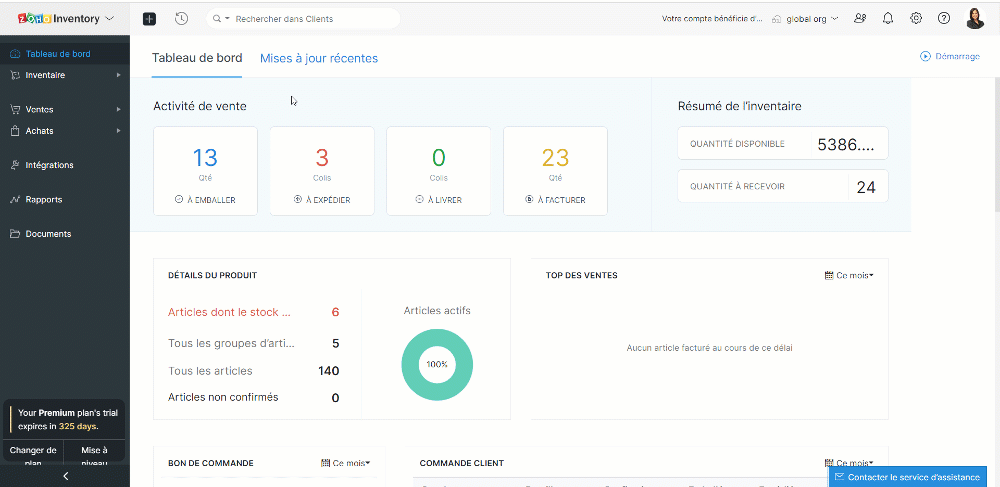Click the envelope icon on assistance button
This screenshot has height=487, width=1000.
coord(839,477)
